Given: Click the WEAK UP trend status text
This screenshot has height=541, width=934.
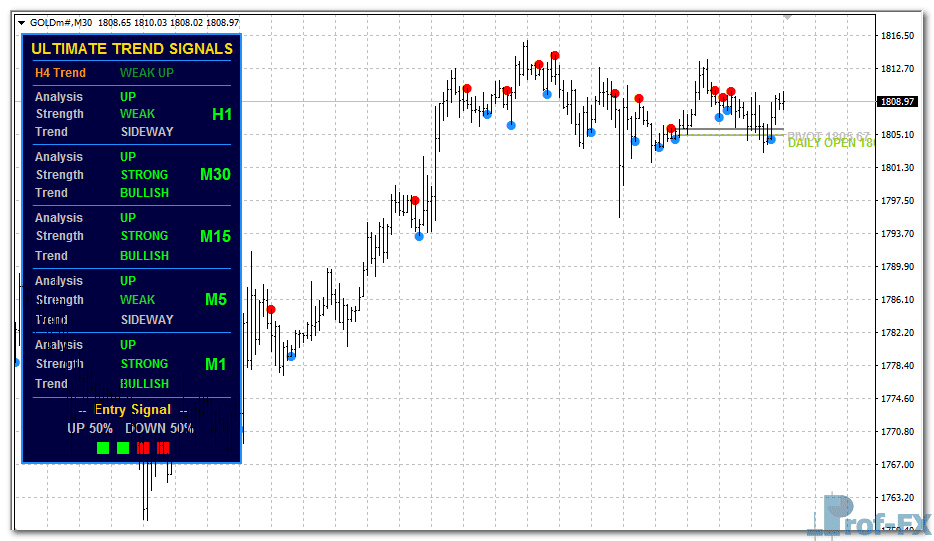Looking at the screenshot, I should [x=146, y=73].
